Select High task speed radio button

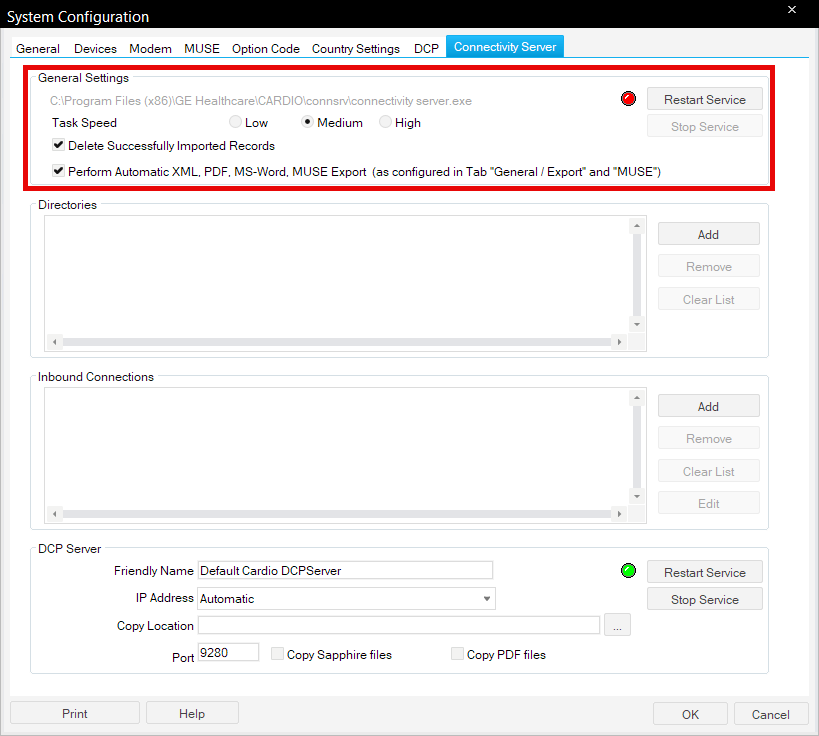coord(386,123)
